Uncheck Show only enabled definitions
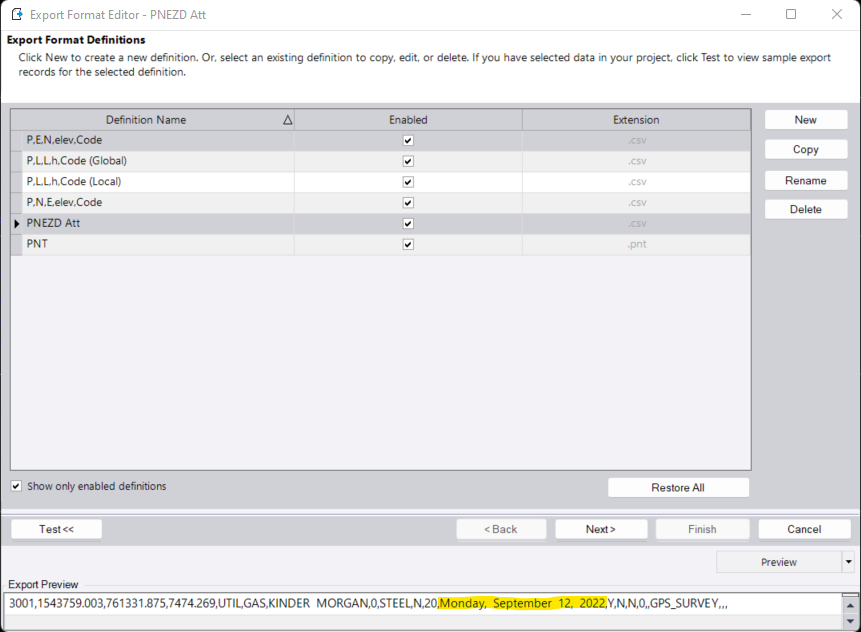 click(x=16, y=485)
